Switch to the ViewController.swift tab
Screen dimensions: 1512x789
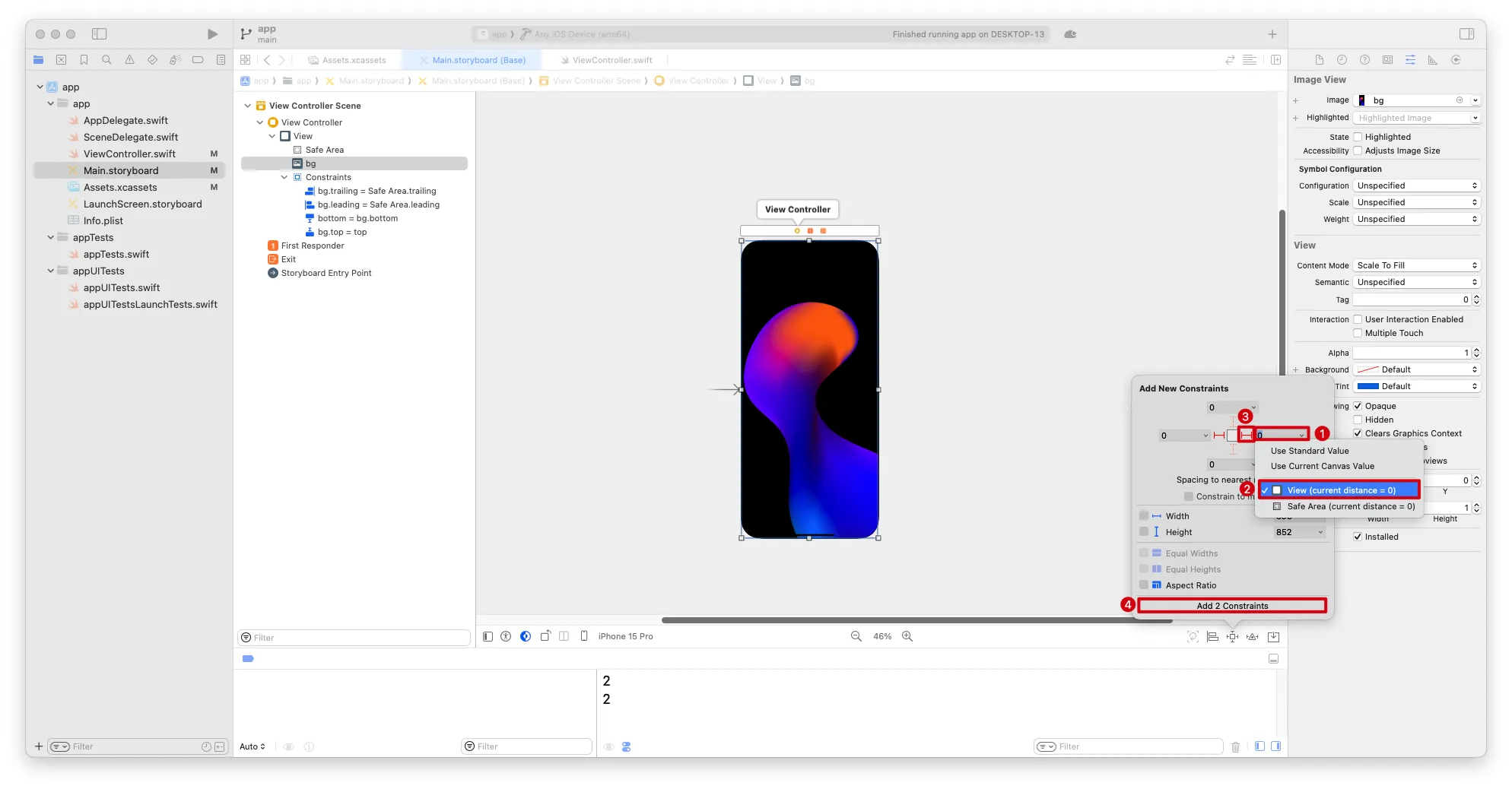tap(611, 60)
